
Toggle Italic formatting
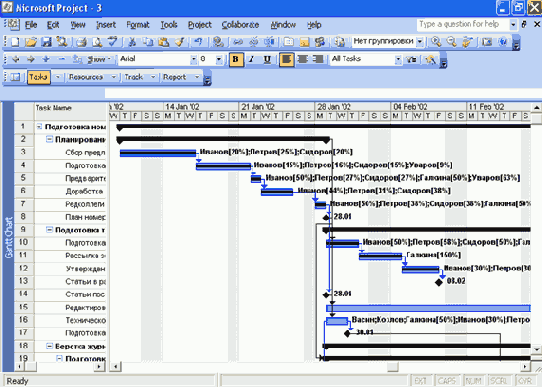click(252, 59)
